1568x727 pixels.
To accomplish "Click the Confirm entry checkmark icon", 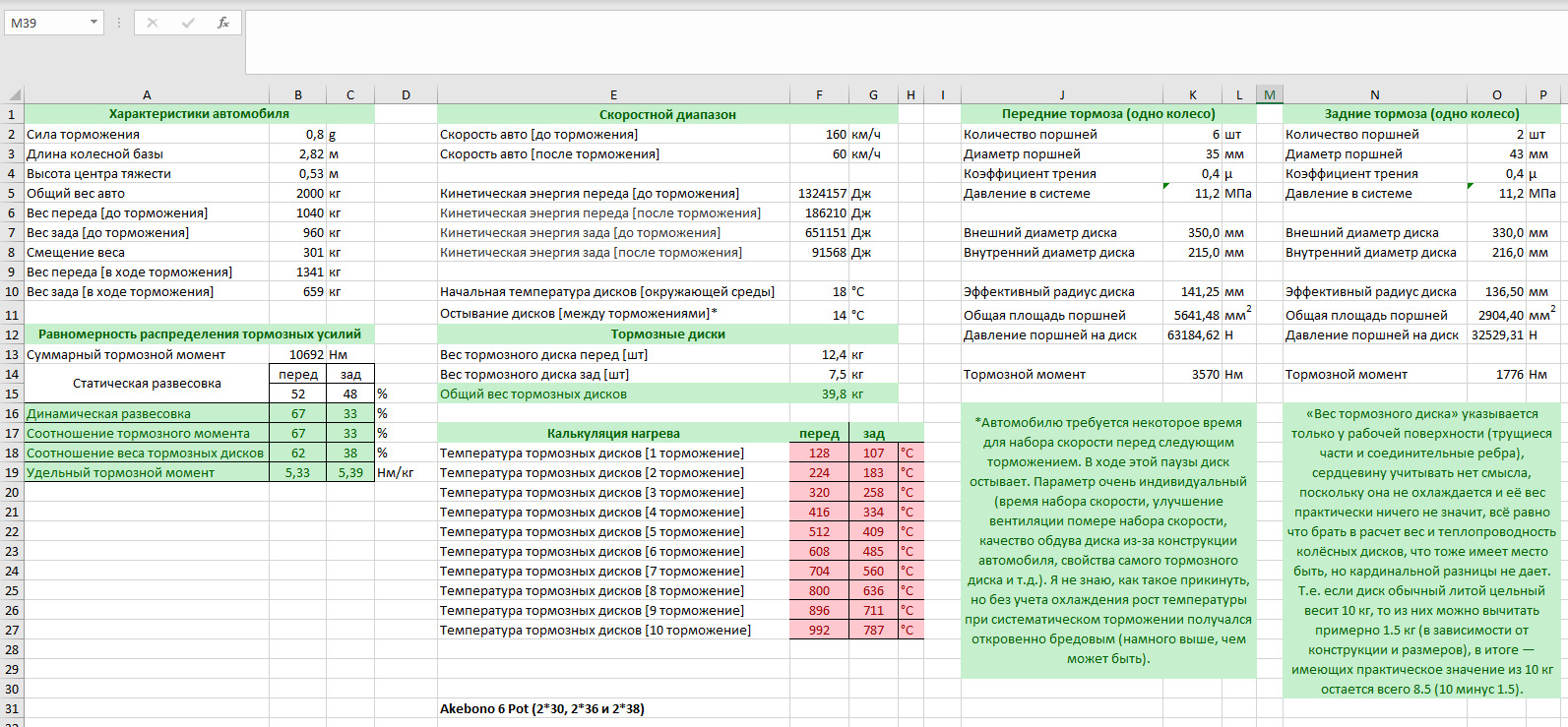I will (x=188, y=23).
